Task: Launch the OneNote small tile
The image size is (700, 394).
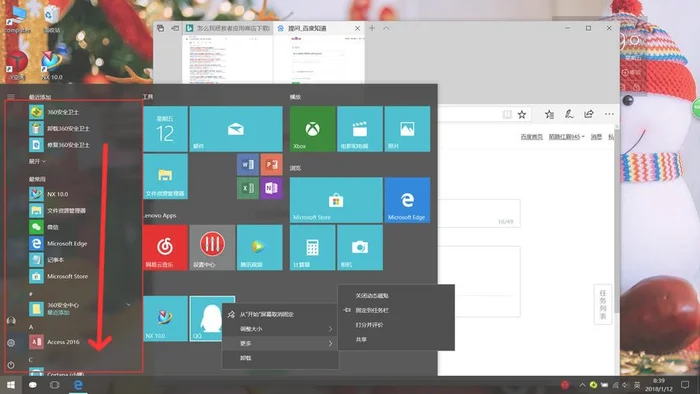Action: pos(271,188)
